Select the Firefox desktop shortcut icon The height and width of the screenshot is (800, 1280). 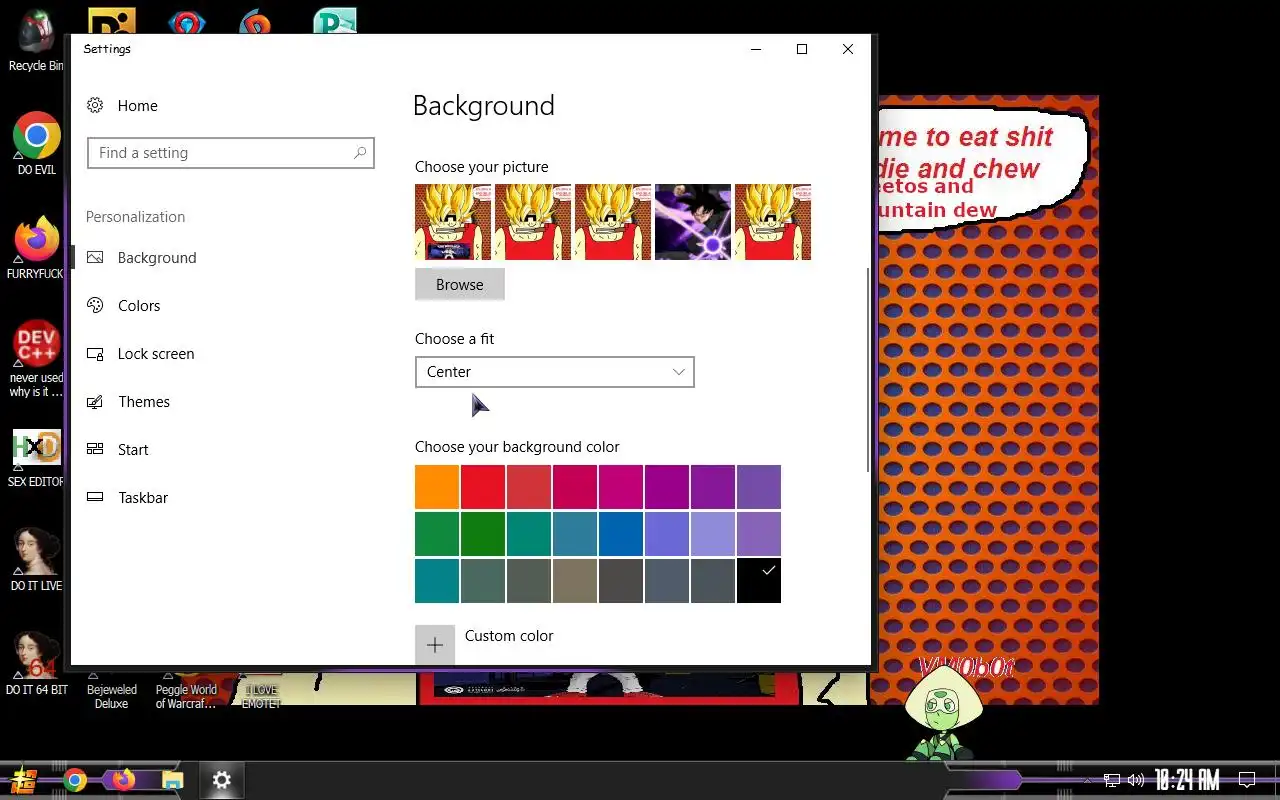[36, 247]
